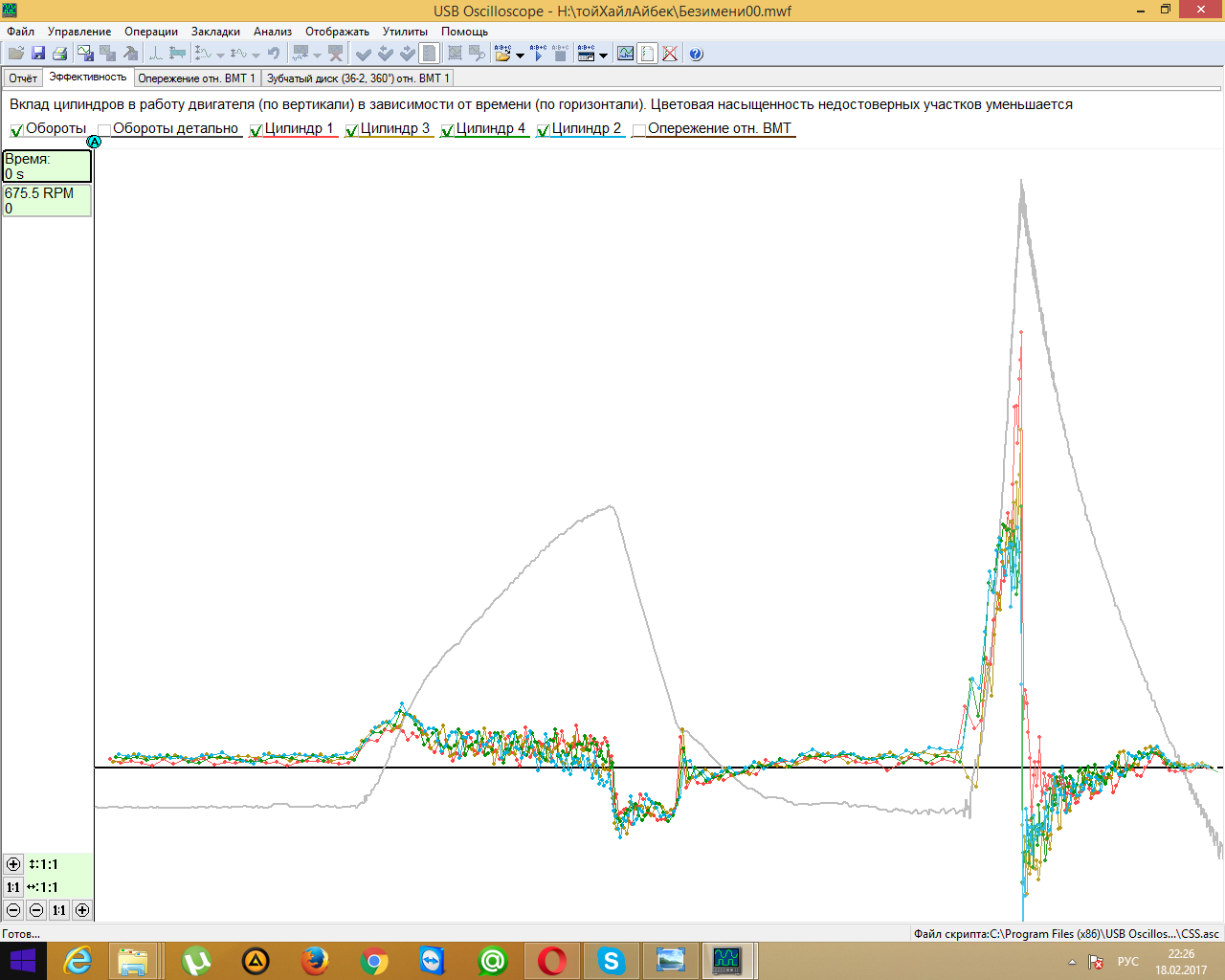Enable the Обороты детально checkbox

tap(104, 130)
